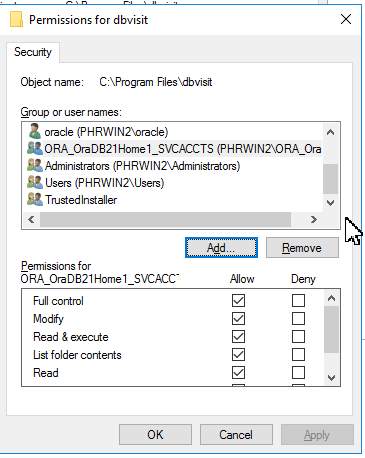Uncheck Allow for Full control
365x458 pixels.
pos(238,300)
